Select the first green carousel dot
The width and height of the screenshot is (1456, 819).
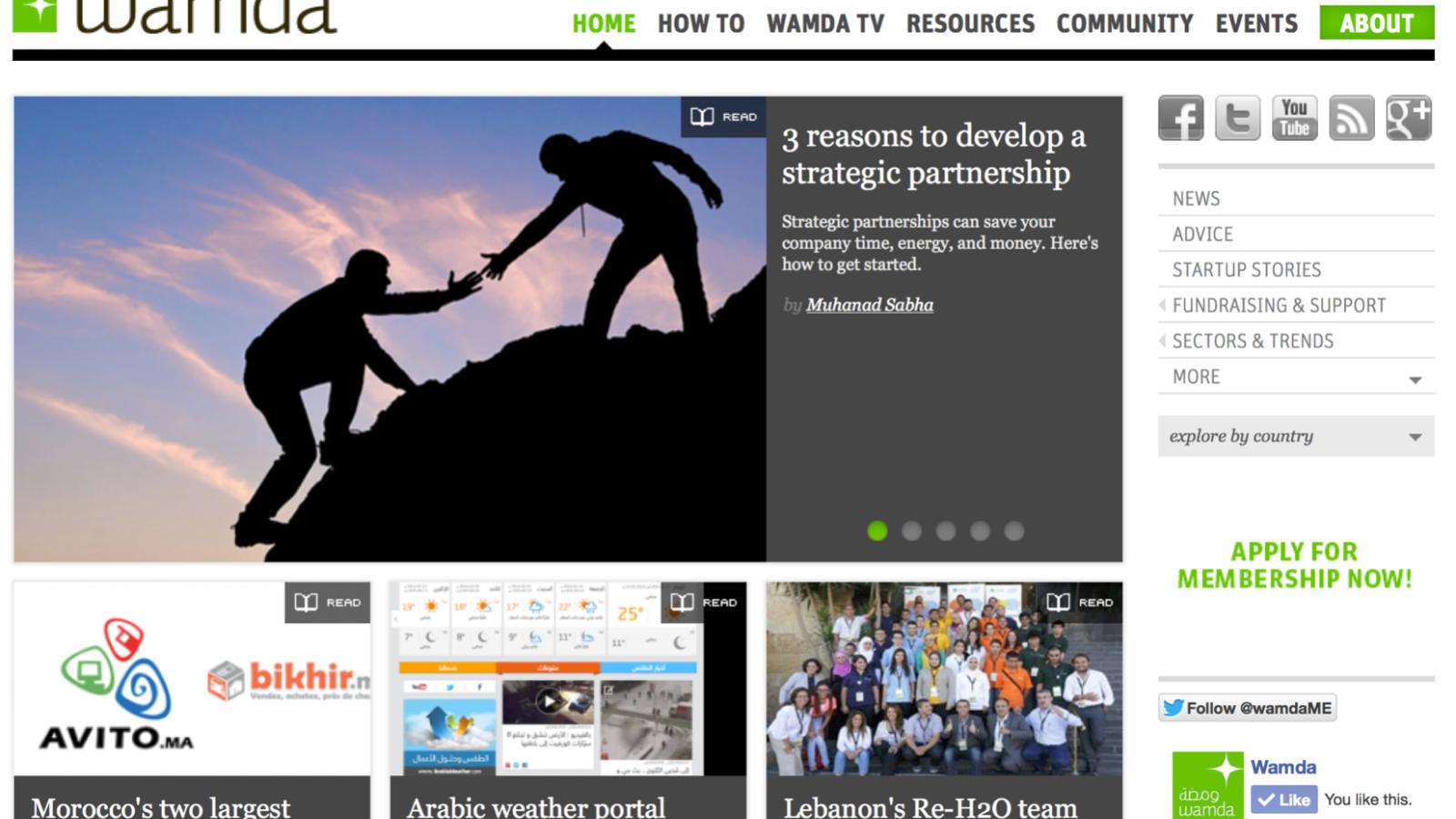tap(877, 531)
